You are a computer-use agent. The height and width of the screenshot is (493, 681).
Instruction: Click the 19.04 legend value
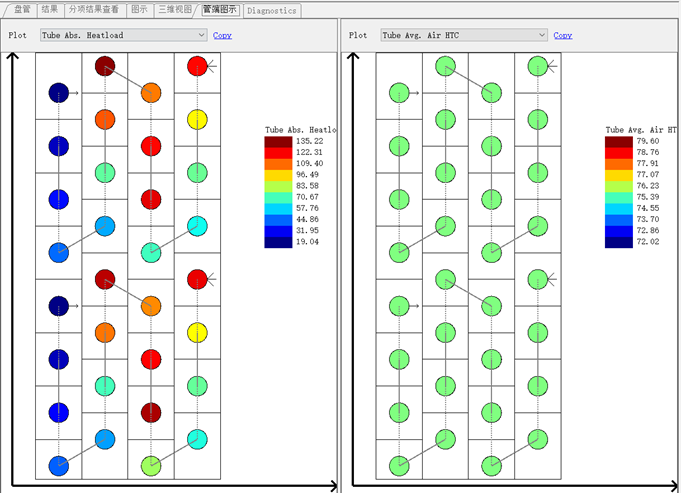307,242
